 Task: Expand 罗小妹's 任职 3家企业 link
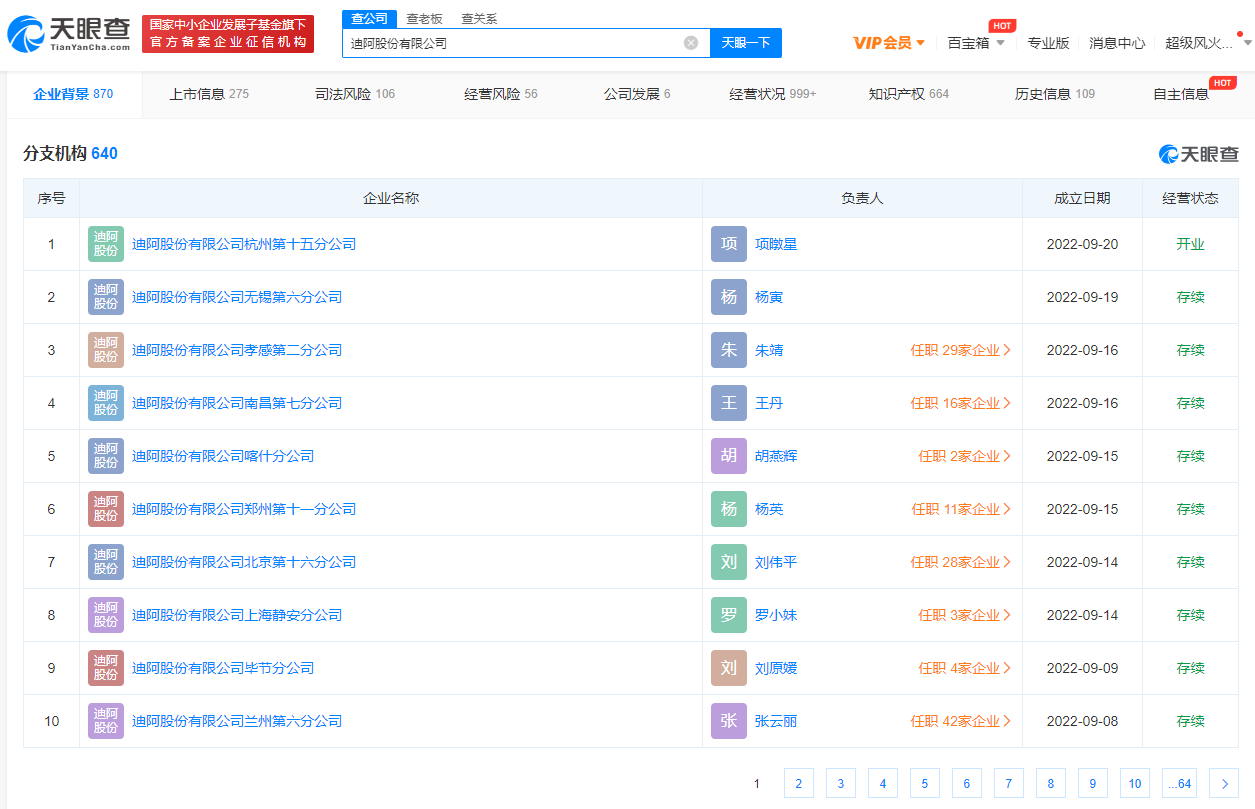[x=965, y=615]
